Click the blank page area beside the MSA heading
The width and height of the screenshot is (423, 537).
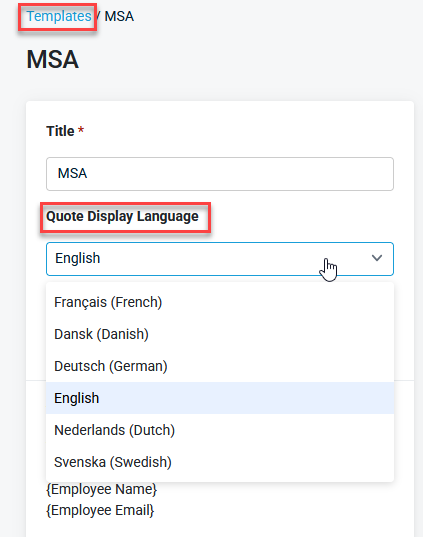(x=240, y=60)
